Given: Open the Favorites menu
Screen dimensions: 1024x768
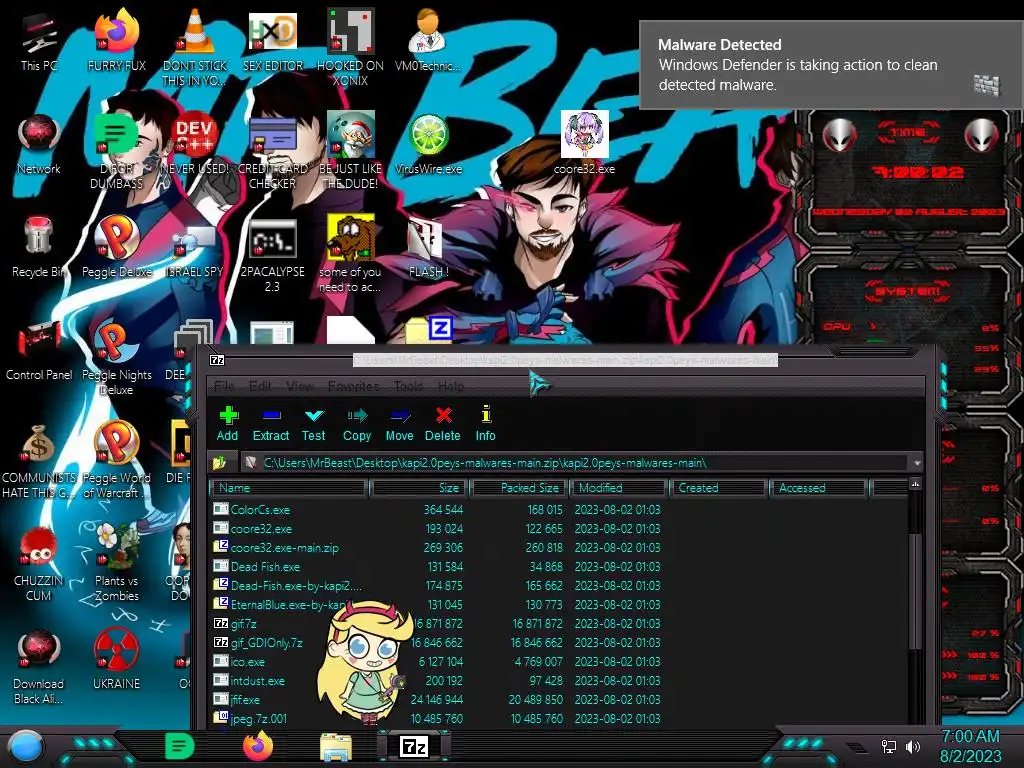Looking at the screenshot, I should tap(353, 386).
